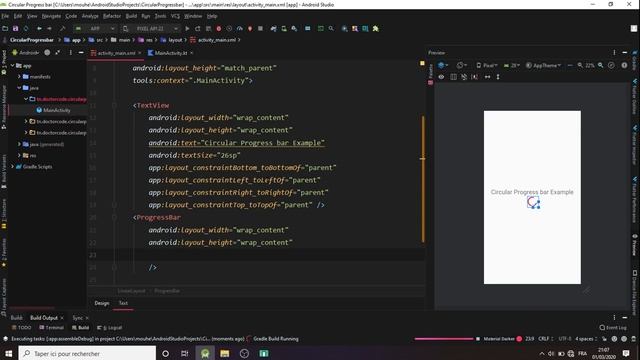
Task: Click the Navigate Back arrow icon
Action: click(39, 29)
